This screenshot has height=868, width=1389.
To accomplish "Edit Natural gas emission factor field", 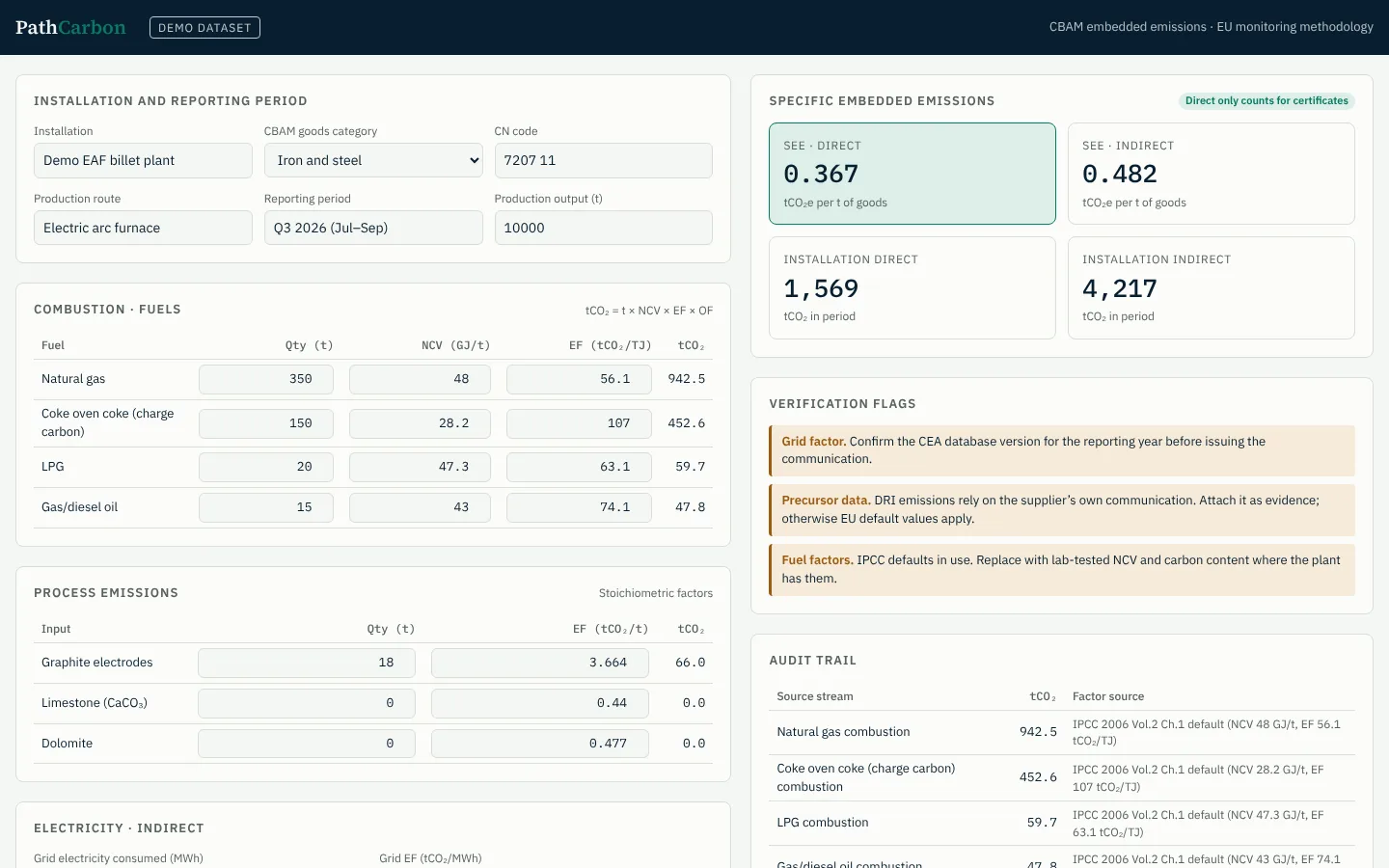I will (x=579, y=379).
